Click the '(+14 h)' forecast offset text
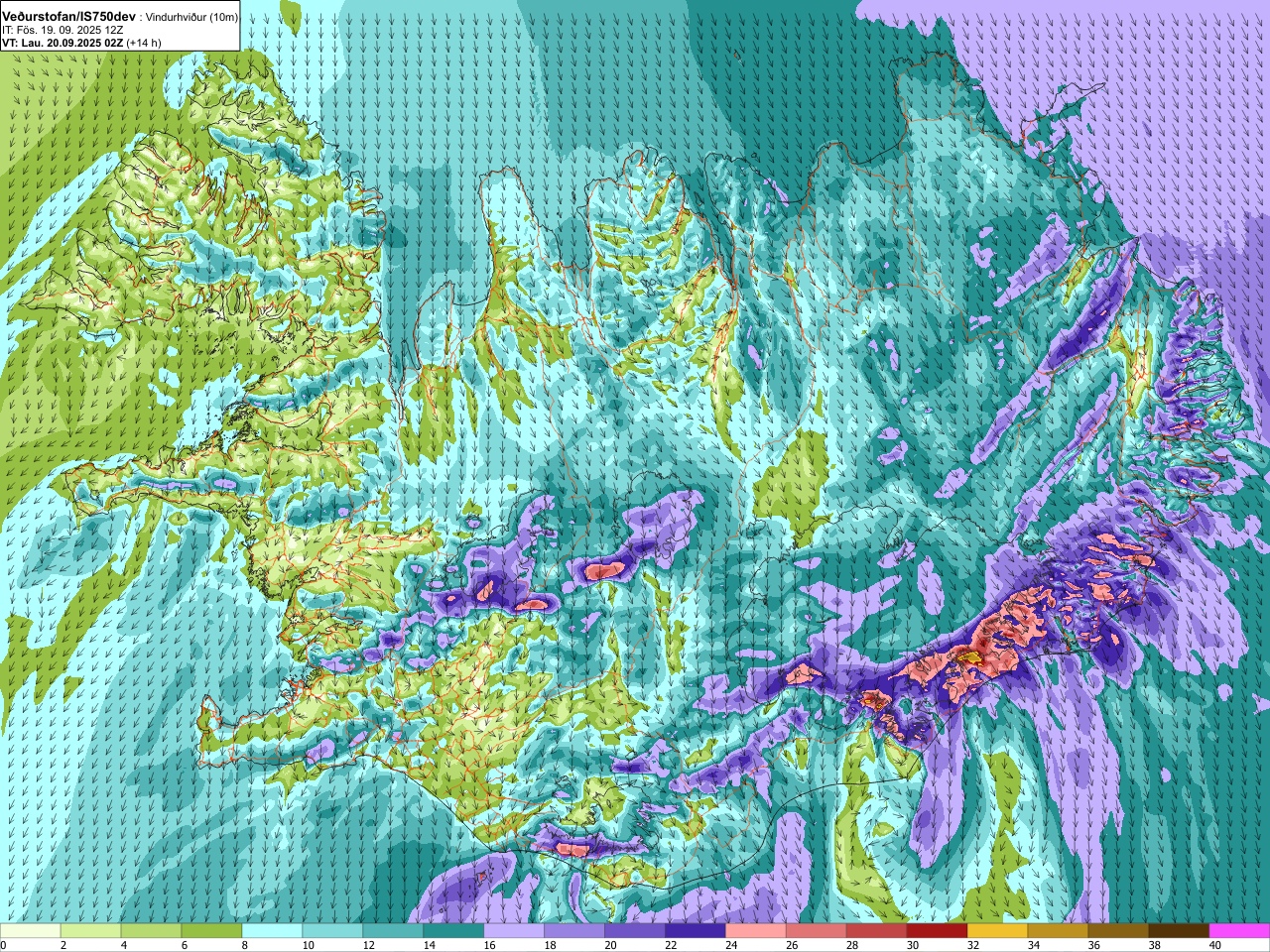This screenshot has width=1270, height=952. click(144, 43)
